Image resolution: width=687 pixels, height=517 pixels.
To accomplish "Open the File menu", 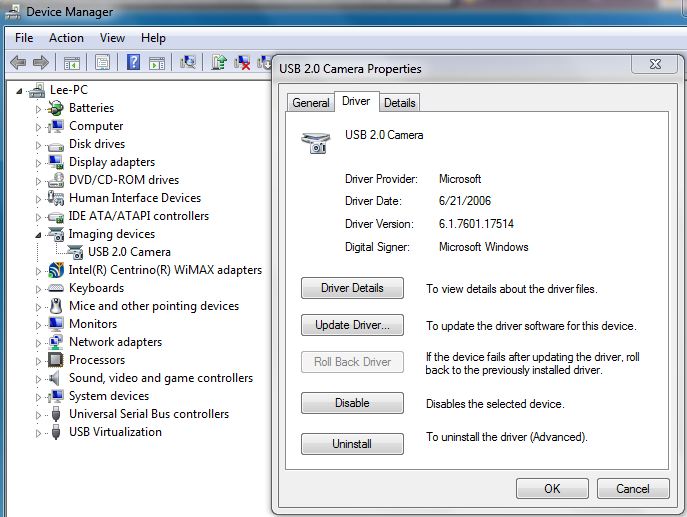I will point(24,38).
